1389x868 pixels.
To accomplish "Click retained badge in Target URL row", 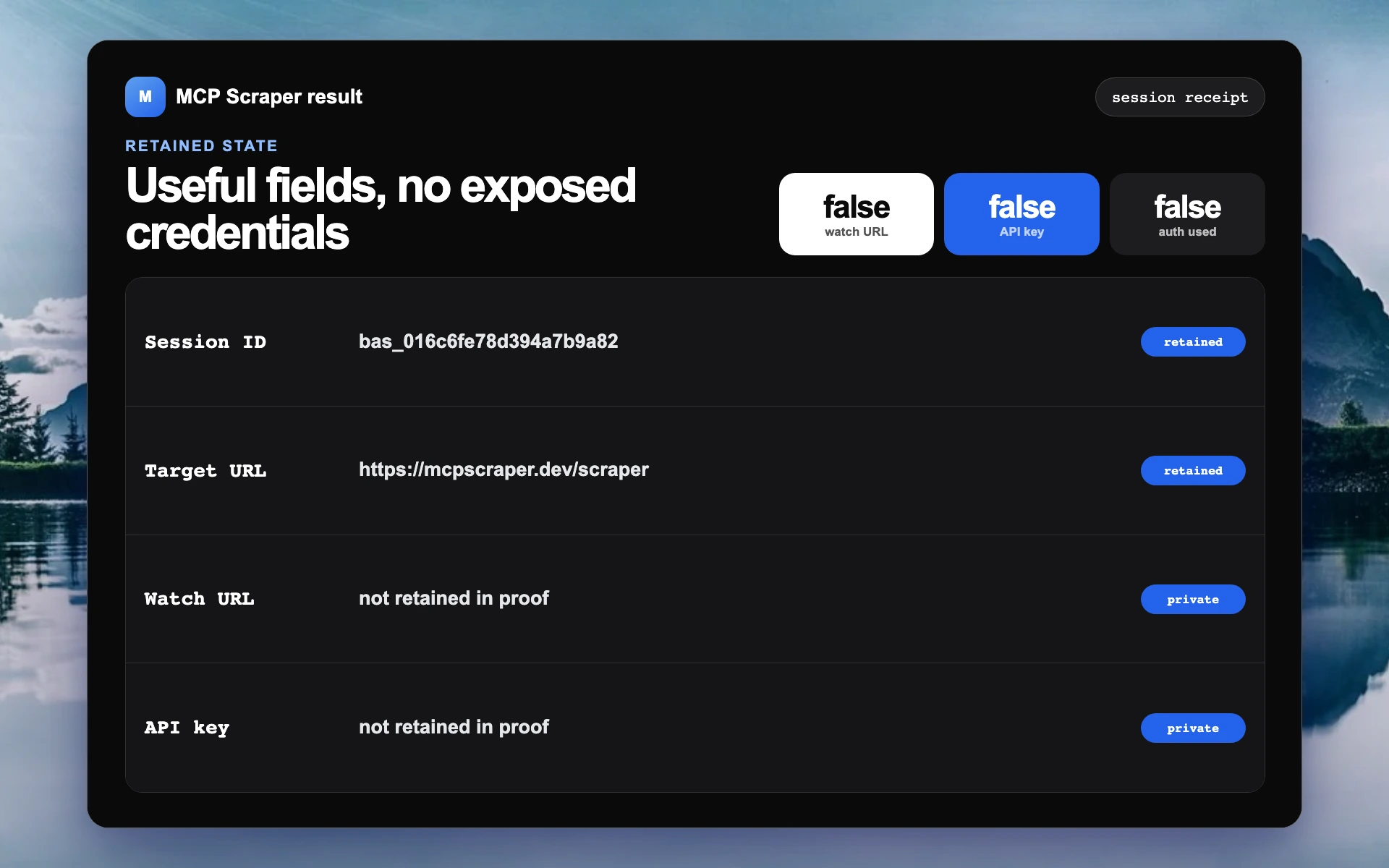I will click(x=1193, y=471).
